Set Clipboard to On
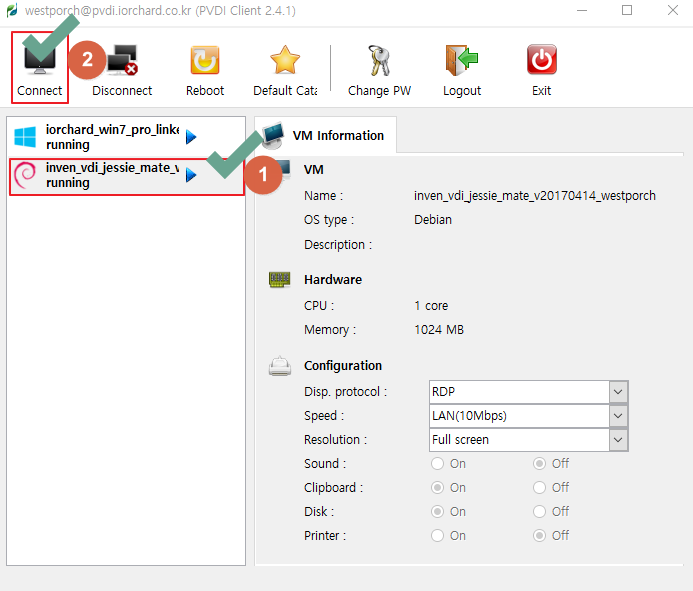 tap(438, 487)
